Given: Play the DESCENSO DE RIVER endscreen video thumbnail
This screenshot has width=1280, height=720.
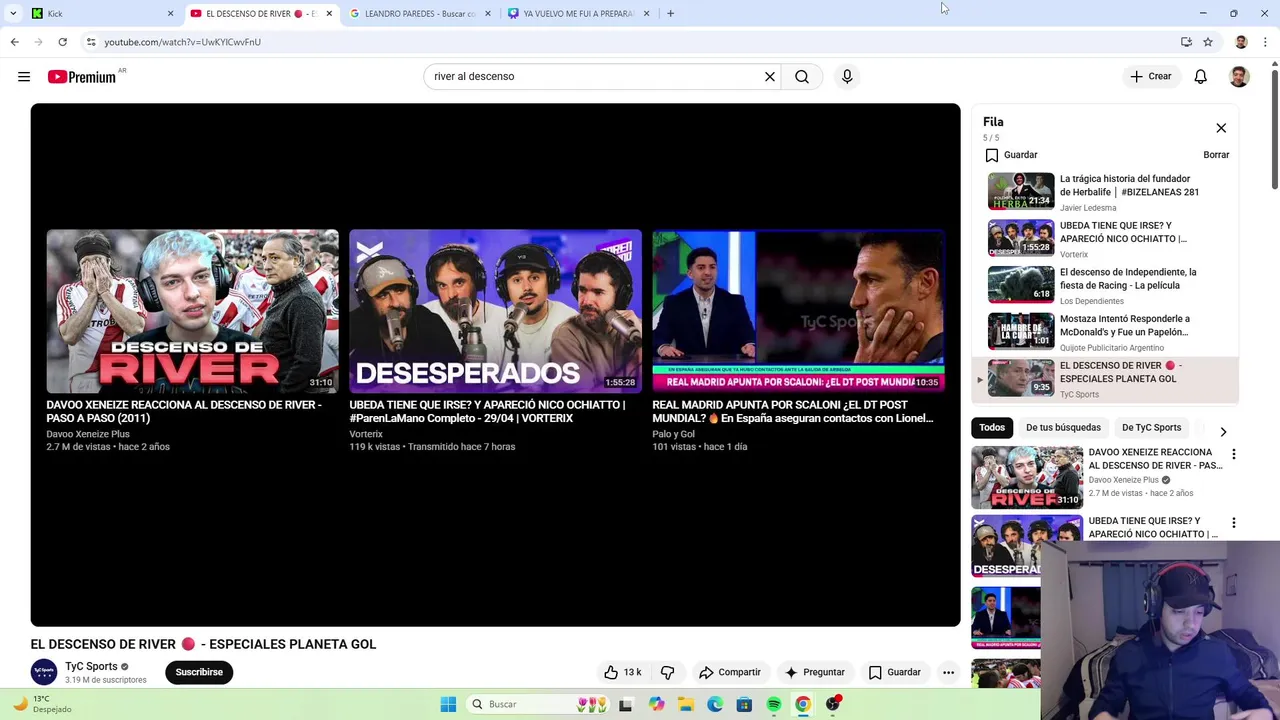Looking at the screenshot, I should tap(192, 311).
